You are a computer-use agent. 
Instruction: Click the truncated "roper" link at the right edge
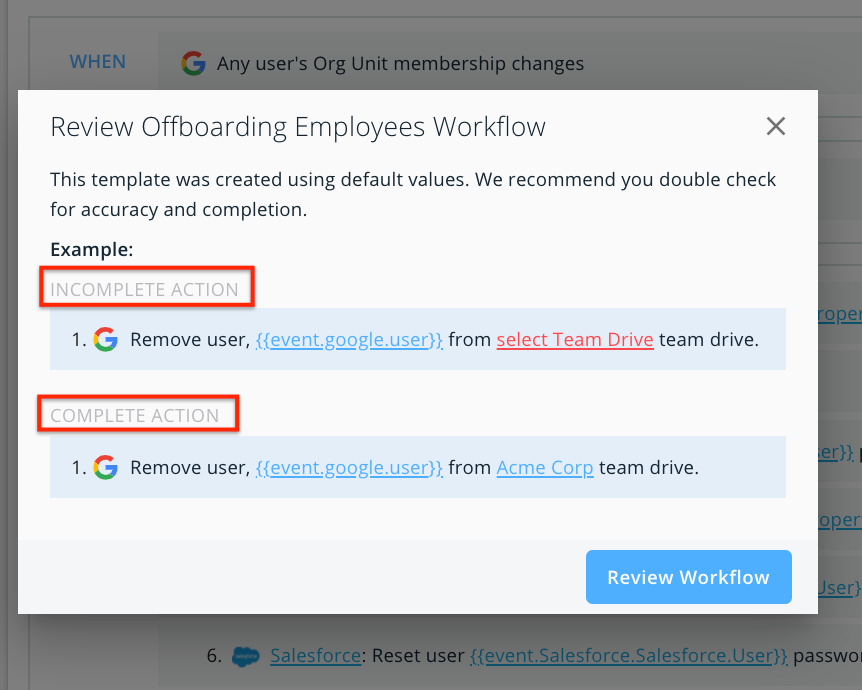pos(843,314)
